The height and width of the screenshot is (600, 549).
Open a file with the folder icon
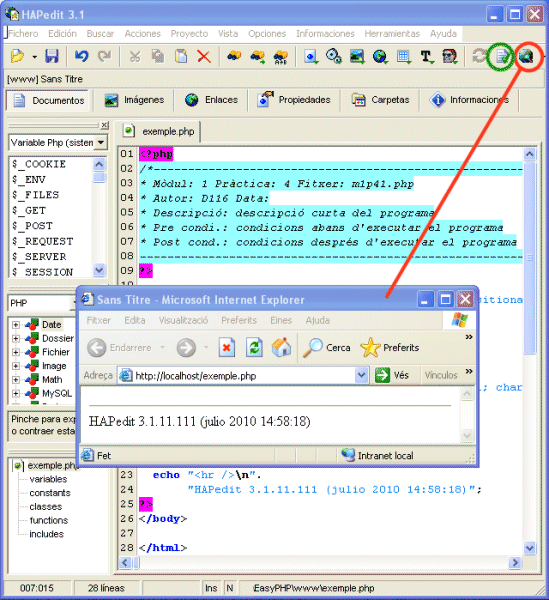coord(17,56)
